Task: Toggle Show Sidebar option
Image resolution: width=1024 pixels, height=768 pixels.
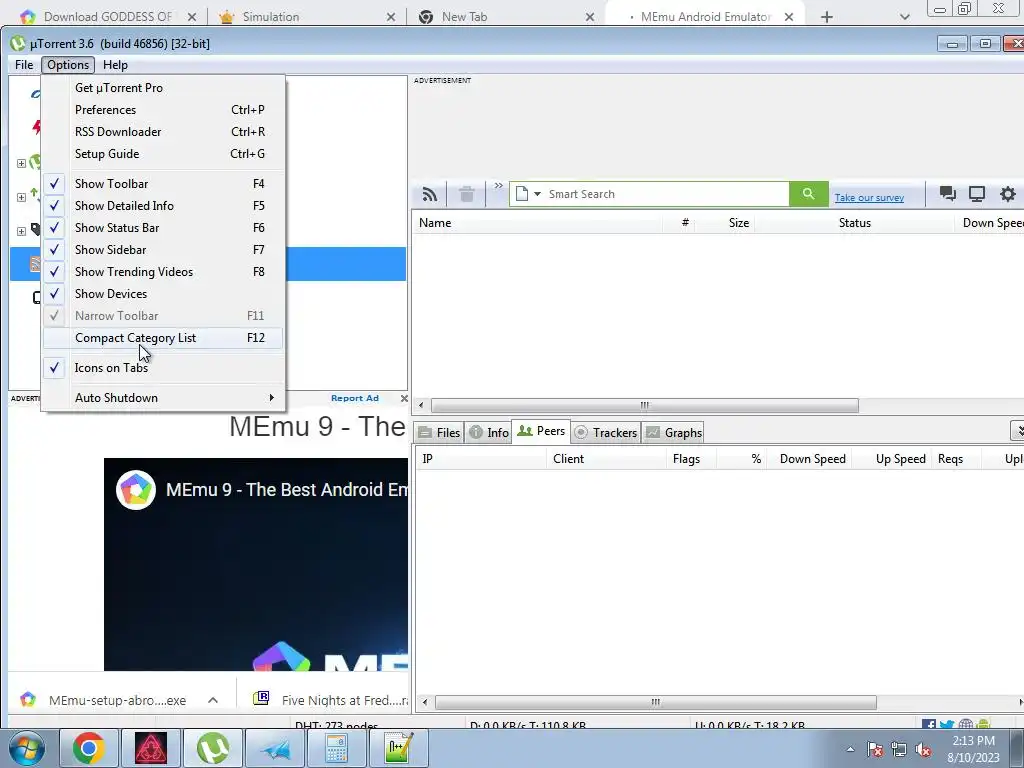Action: (x=163, y=250)
